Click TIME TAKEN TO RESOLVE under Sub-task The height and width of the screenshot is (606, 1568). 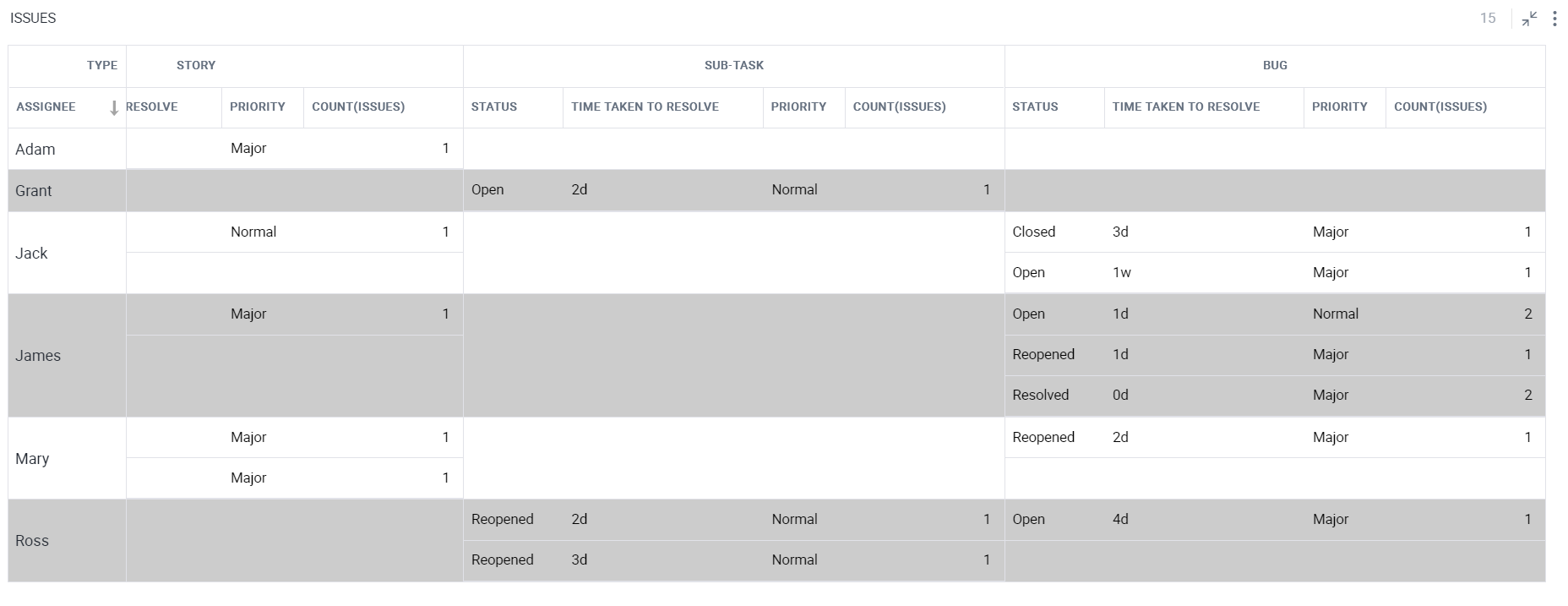[x=645, y=106]
